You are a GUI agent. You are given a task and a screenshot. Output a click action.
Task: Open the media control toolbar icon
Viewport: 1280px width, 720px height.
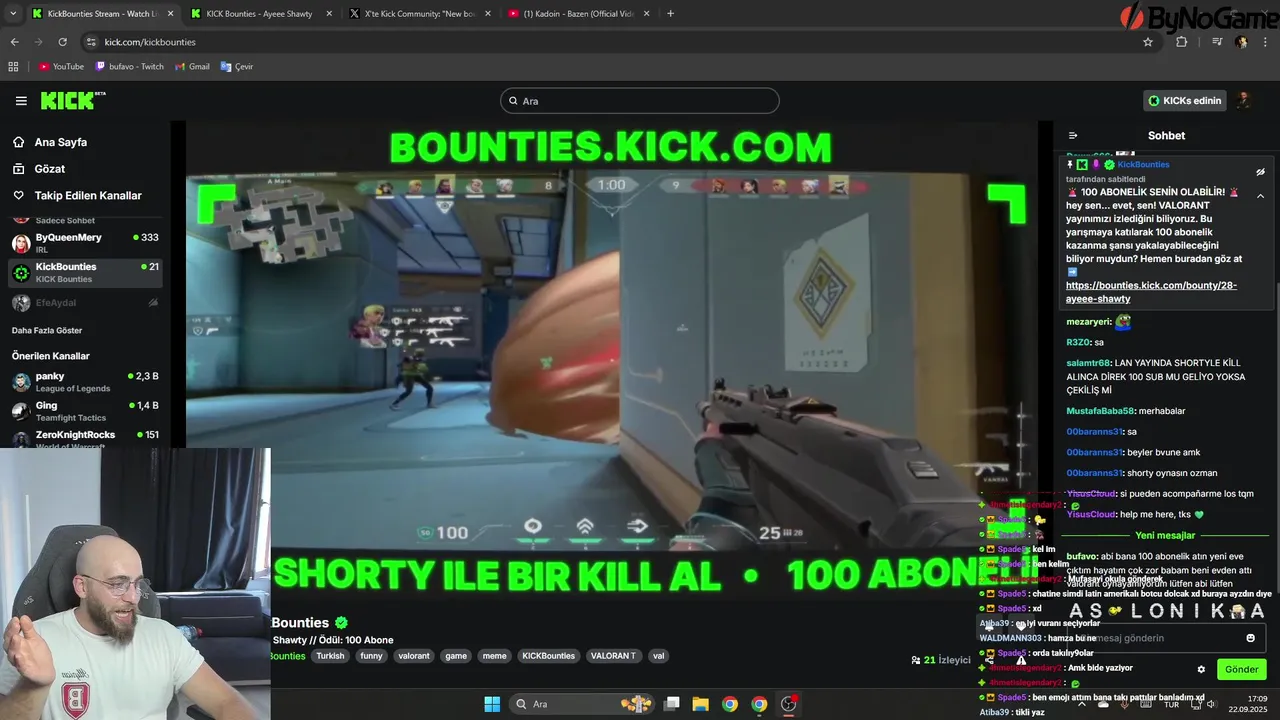click(x=1216, y=42)
